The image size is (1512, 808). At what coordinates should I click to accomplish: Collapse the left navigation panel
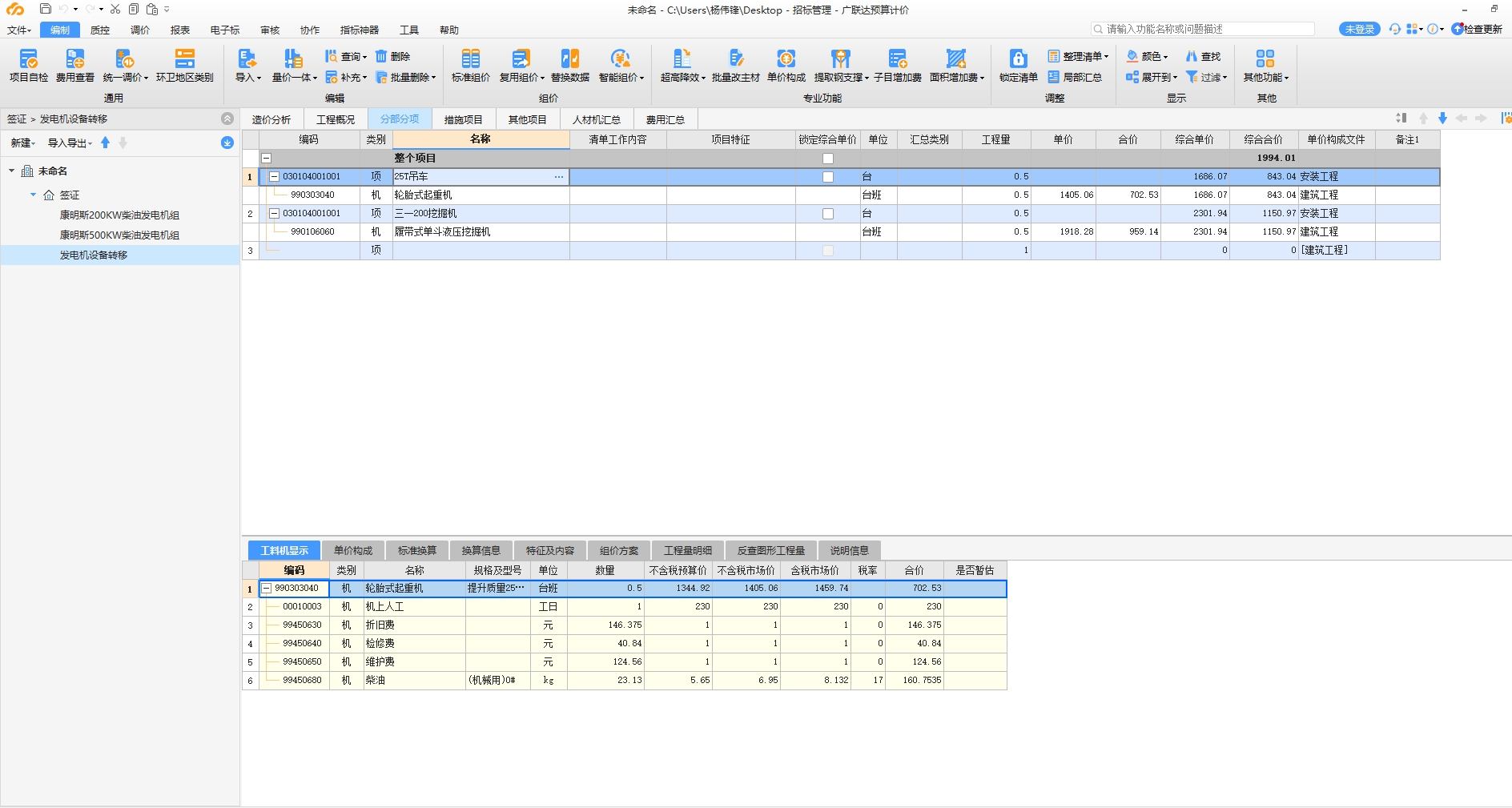coord(227,119)
